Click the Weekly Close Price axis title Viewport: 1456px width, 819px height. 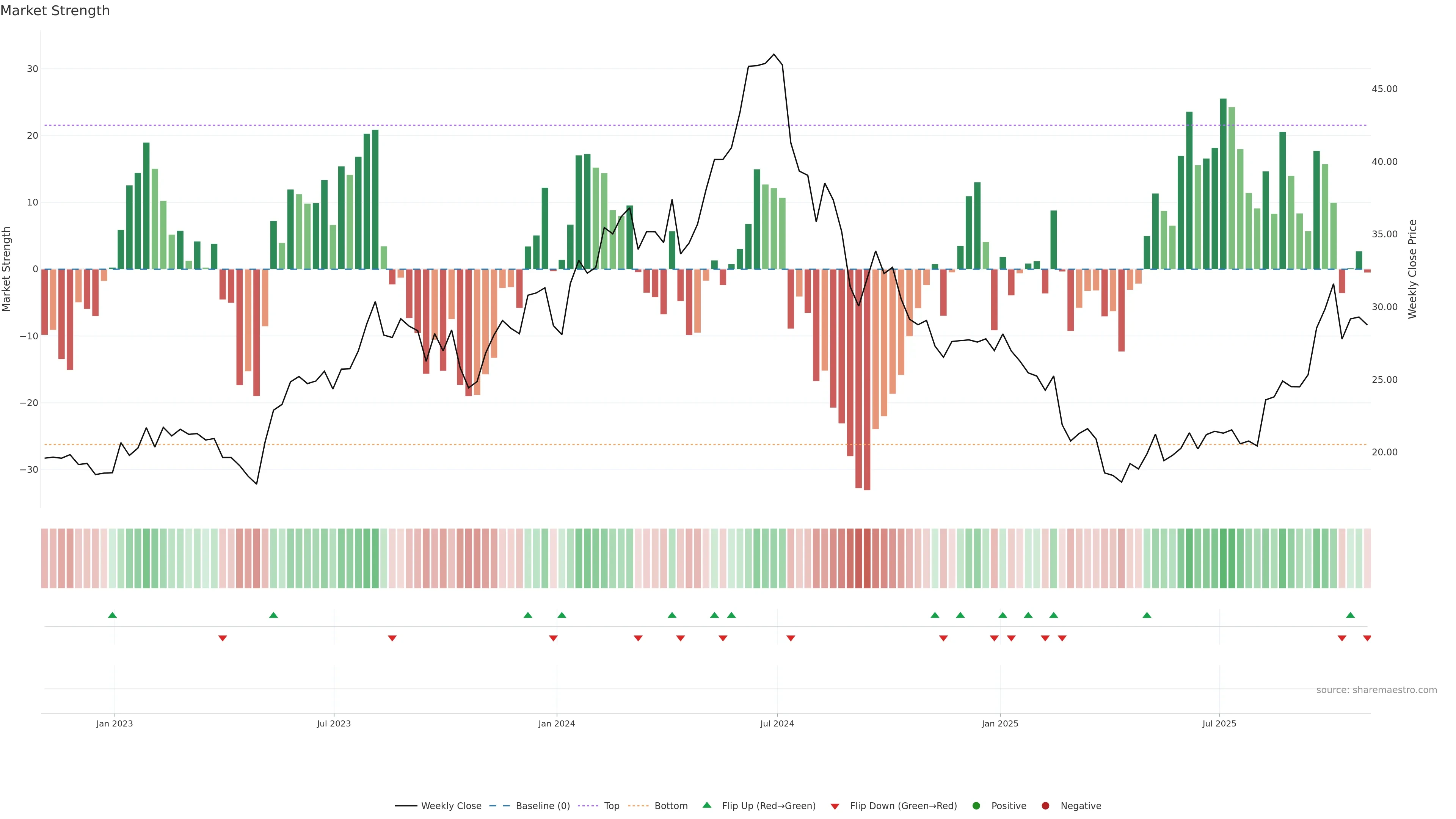1412,269
